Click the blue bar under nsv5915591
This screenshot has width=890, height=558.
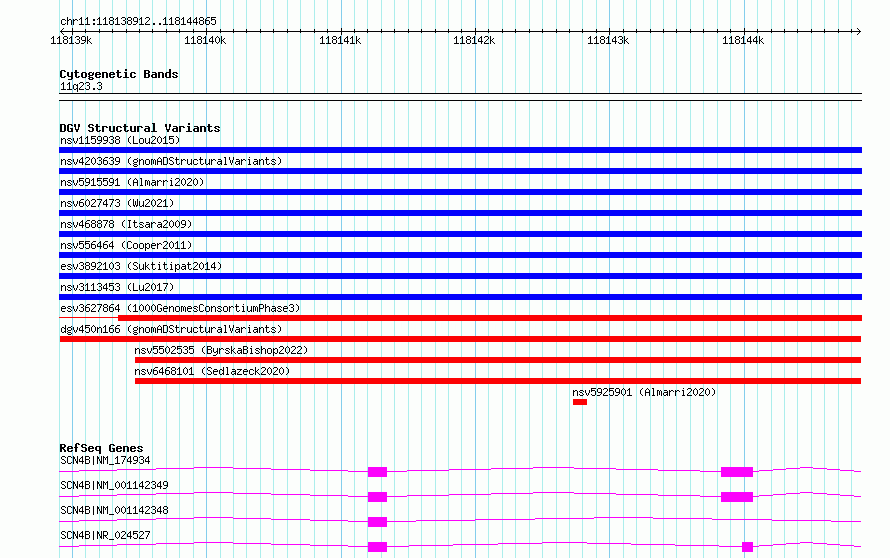pos(460,192)
